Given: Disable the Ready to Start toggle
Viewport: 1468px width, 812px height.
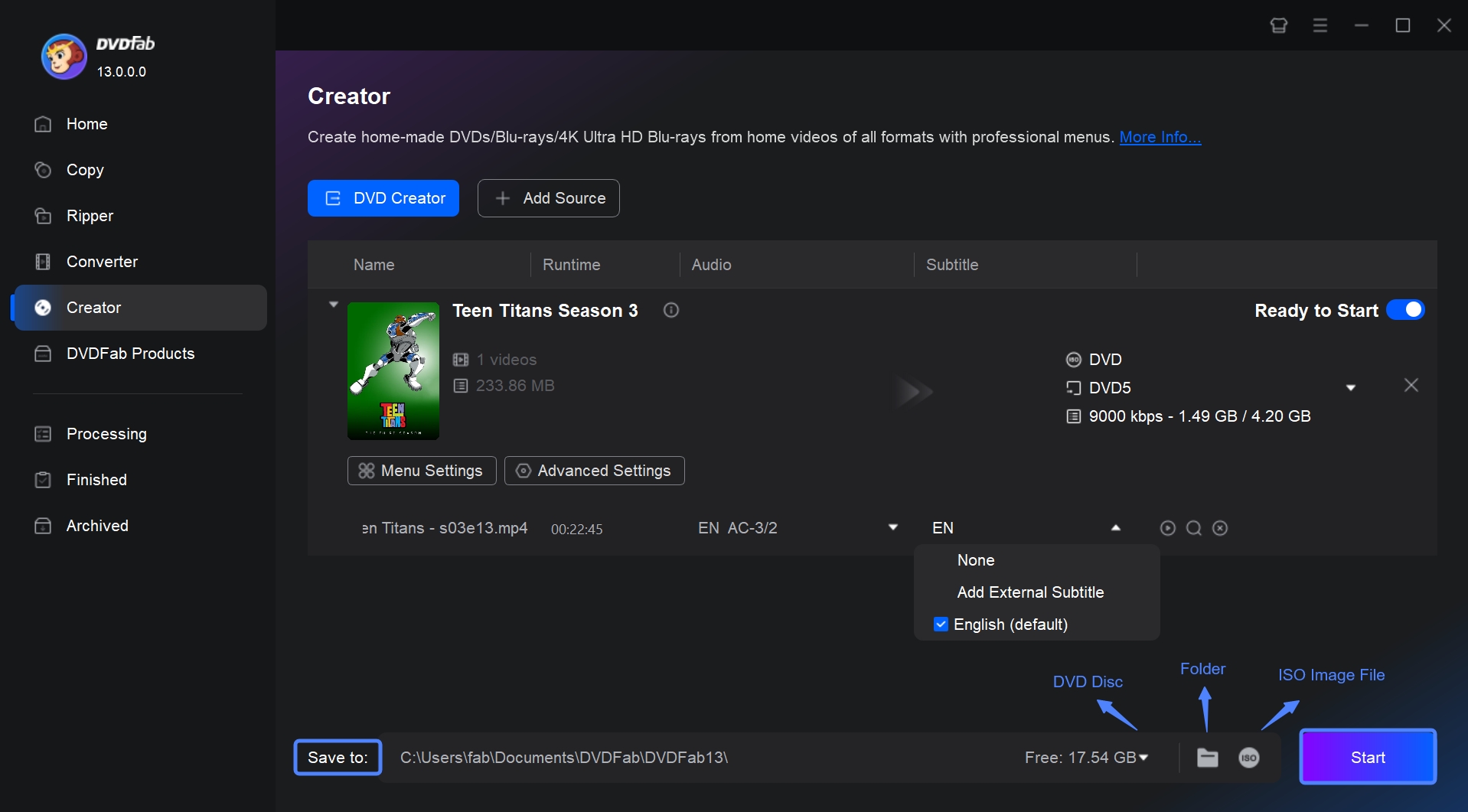Looking at the screenshot, I should point(1405,309).
